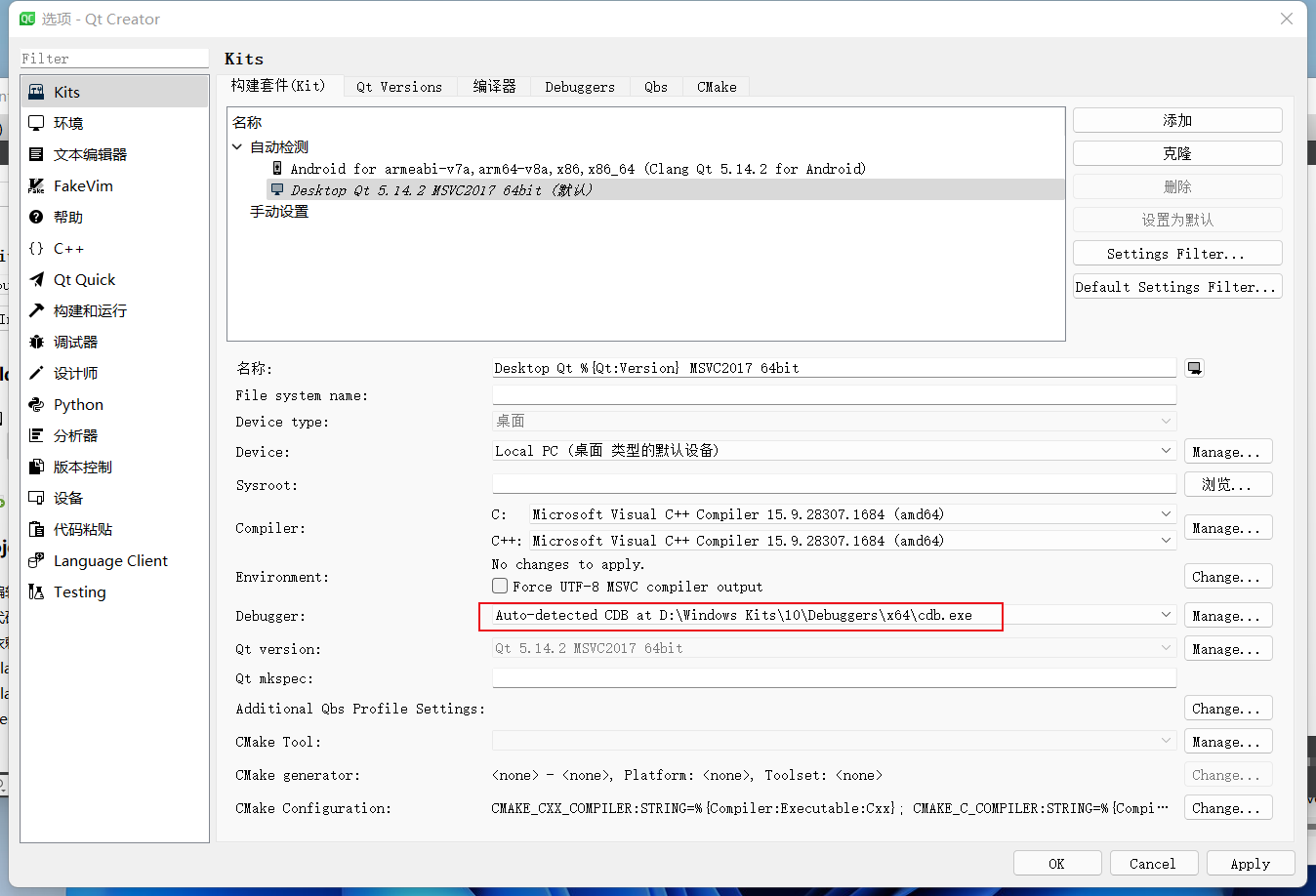This screenshot has height=896, width=1316.
Task: Select the 环境 monitor icon
Action: (x=36, y=123)
